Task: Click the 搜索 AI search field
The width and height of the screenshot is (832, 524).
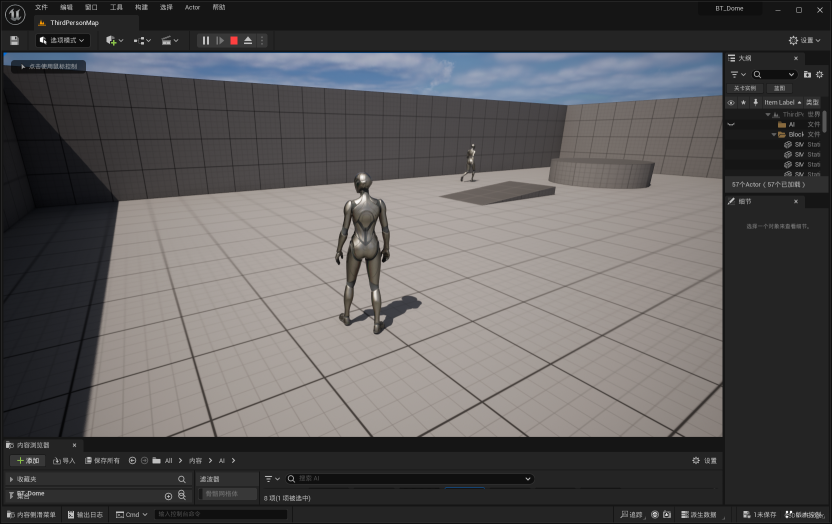Action: pyautogui.click(x=410, y=478)
